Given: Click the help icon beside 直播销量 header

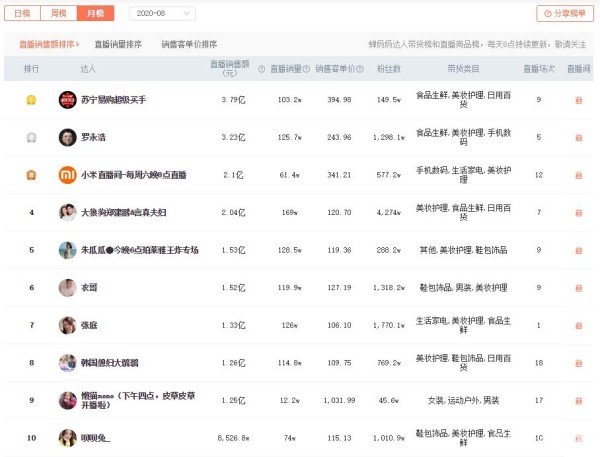Looking at the screenshot, I should pos(306,69).
